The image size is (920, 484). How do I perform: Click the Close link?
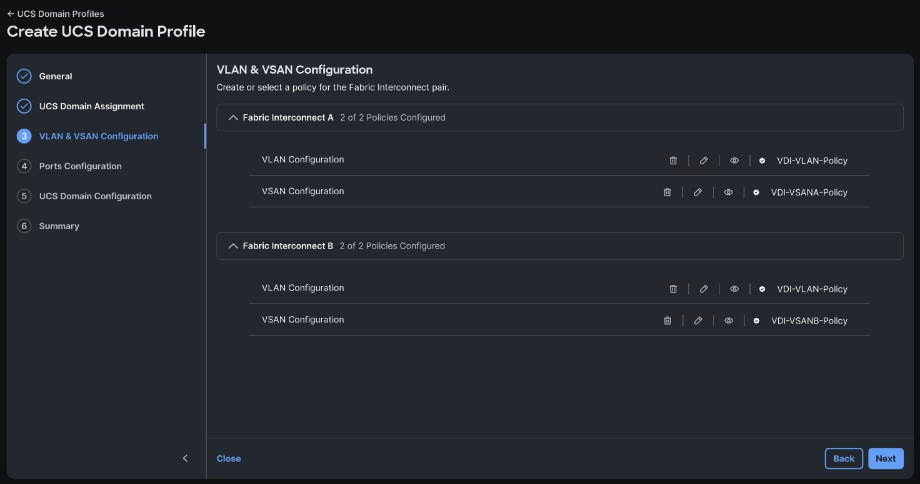pos(229,458)
